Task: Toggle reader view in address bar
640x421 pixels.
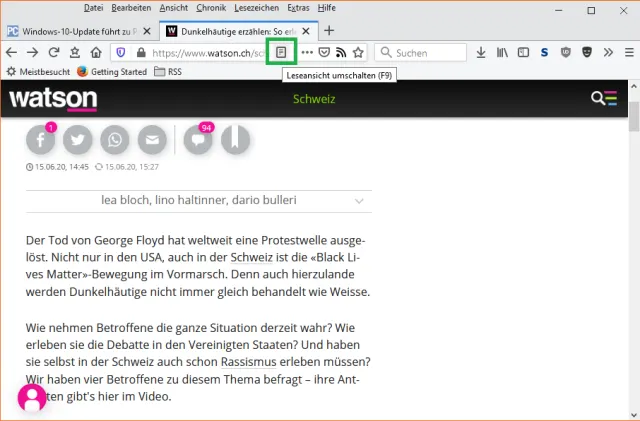Action: [x=282, y=52]
